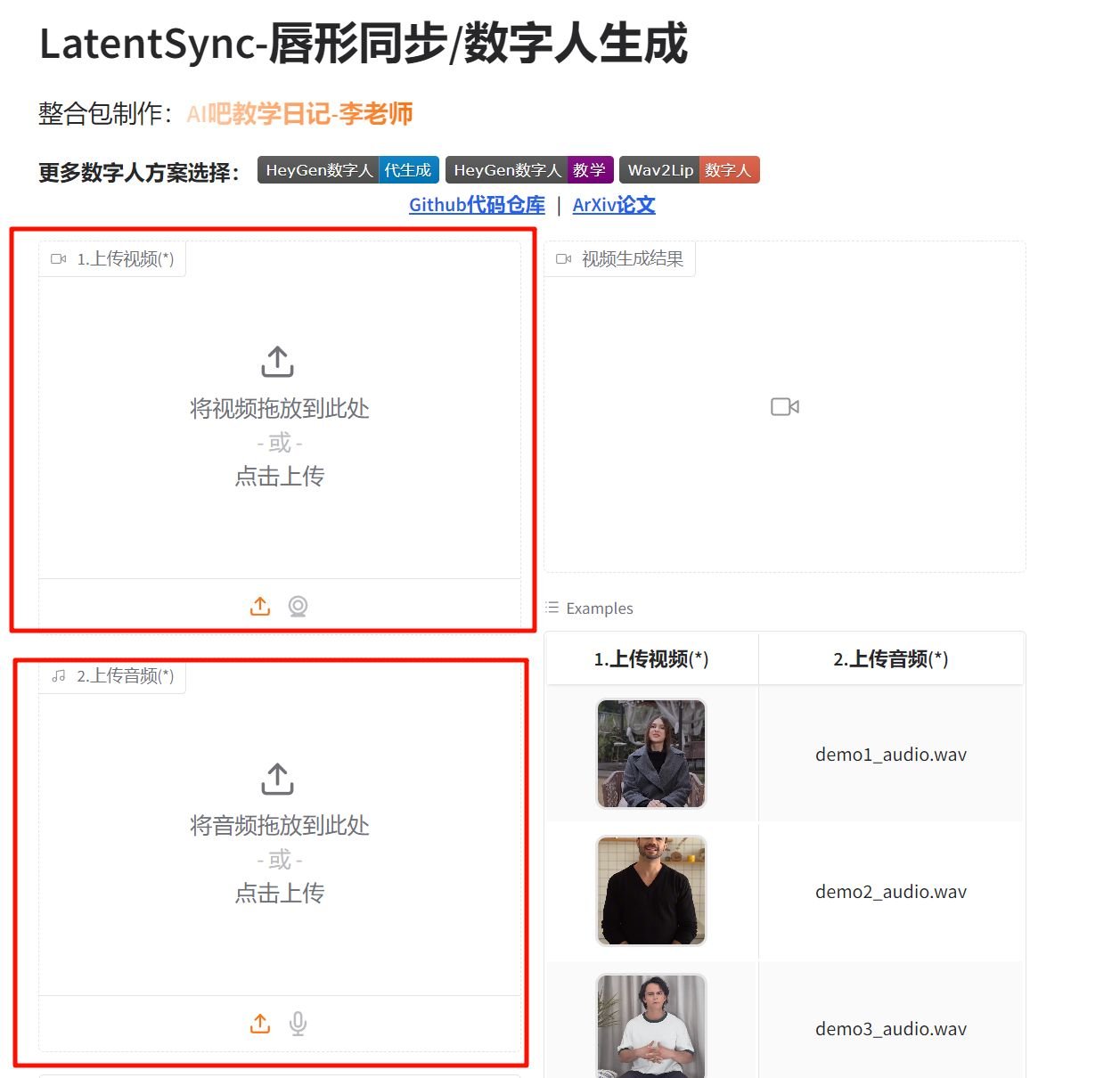Choose the Wav2Lip 数字人 solution

690,169
